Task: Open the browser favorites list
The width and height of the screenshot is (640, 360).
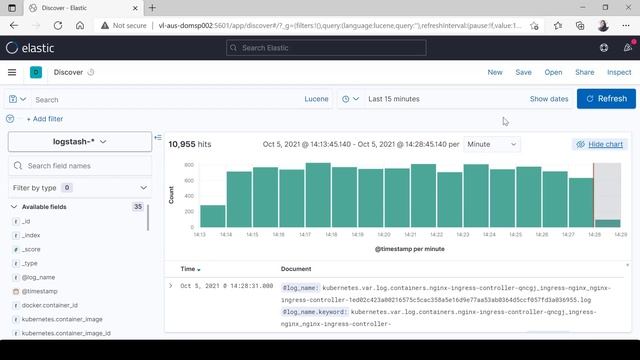Action: tap(558, 25)
